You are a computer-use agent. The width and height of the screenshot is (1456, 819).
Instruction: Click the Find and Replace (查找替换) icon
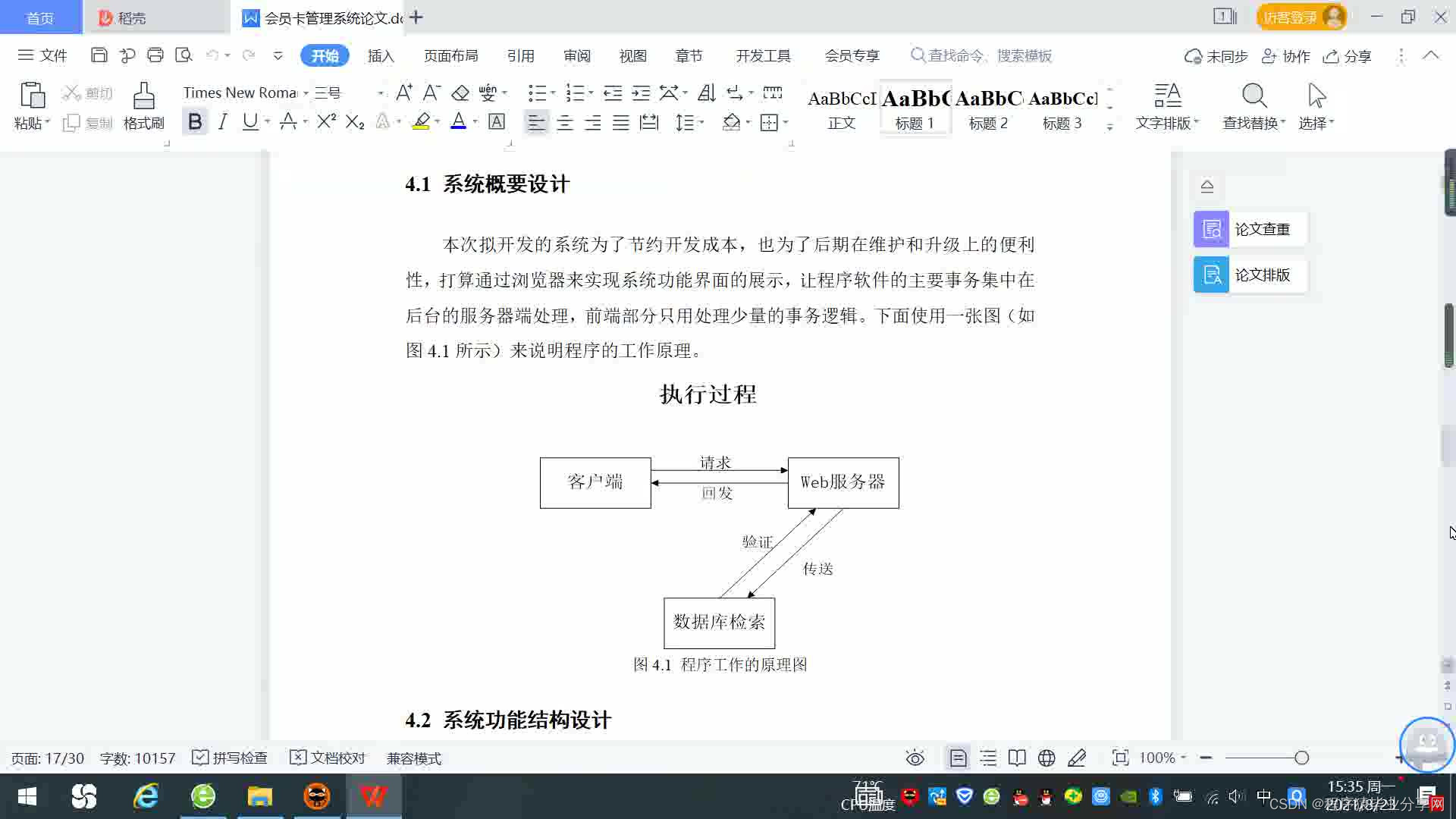(1254, 97)
